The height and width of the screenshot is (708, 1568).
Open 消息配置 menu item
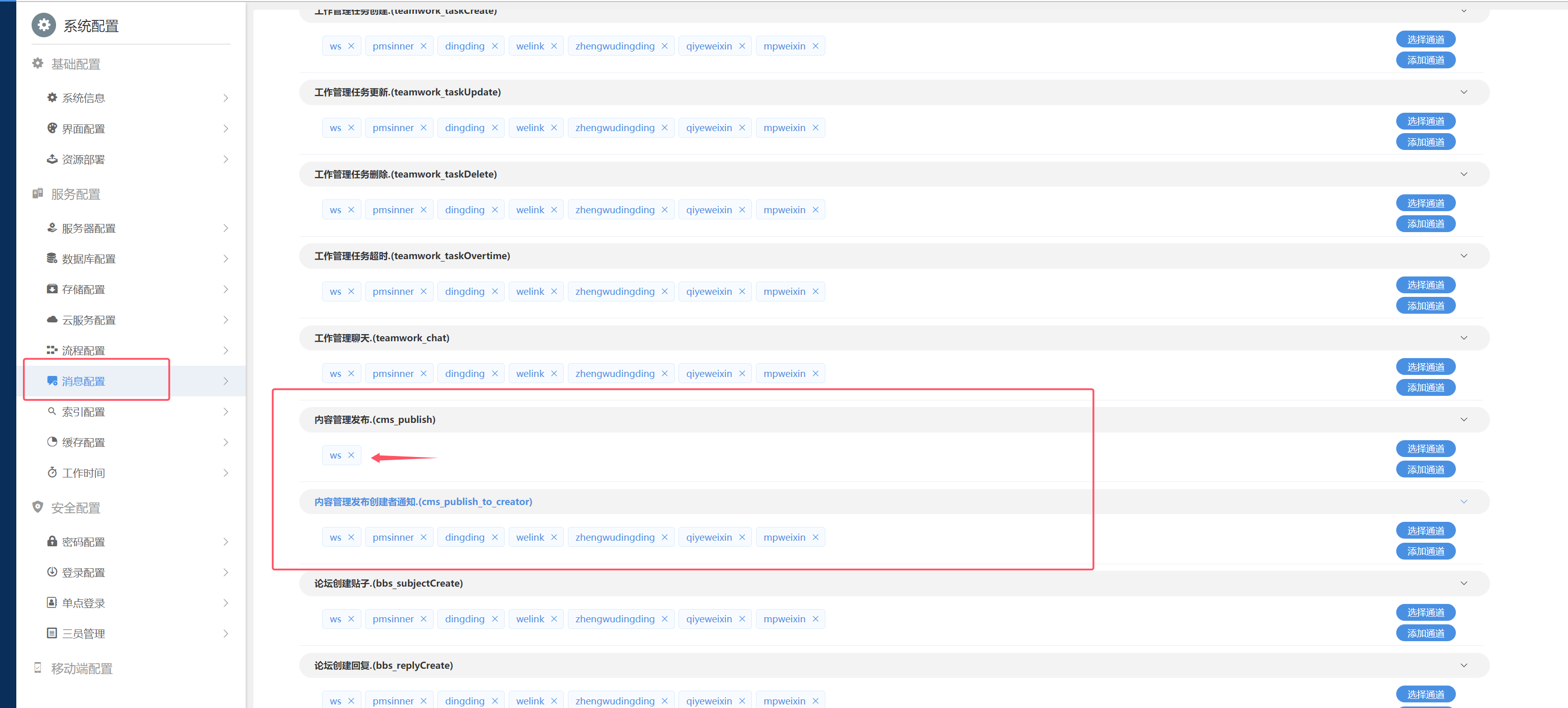[84, 381]
